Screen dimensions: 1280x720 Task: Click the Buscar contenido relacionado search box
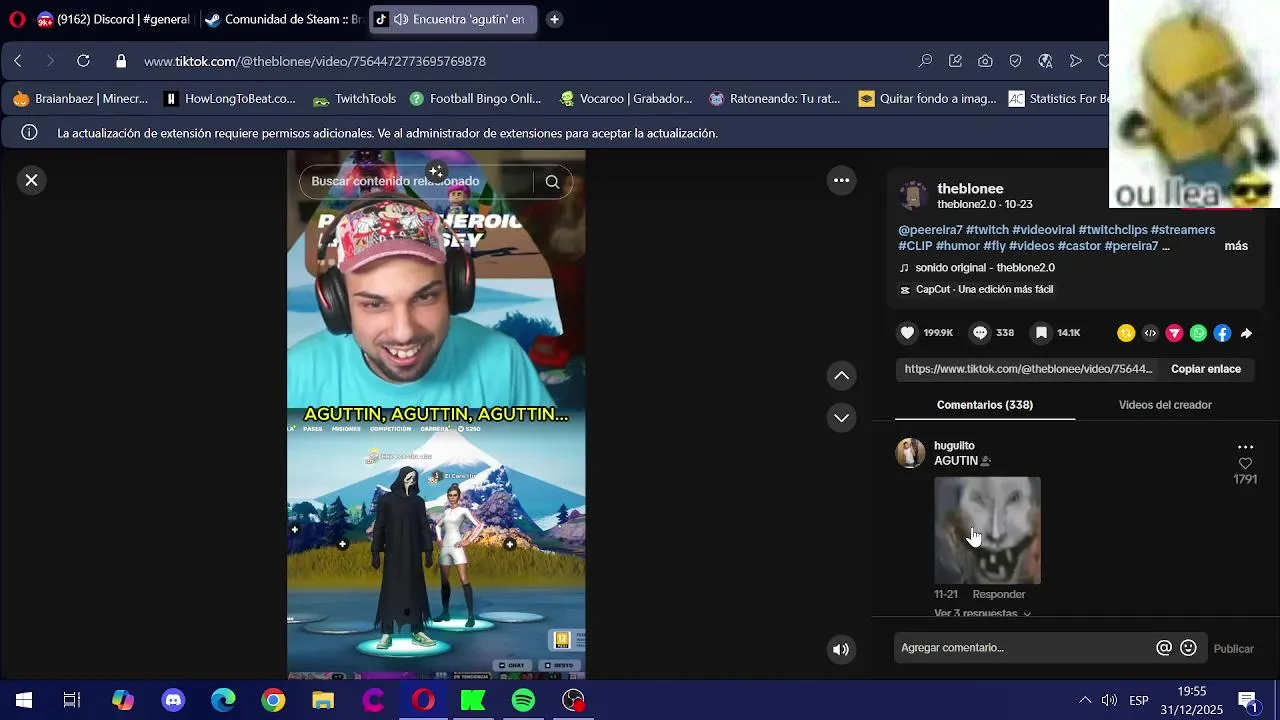(415, 181)
